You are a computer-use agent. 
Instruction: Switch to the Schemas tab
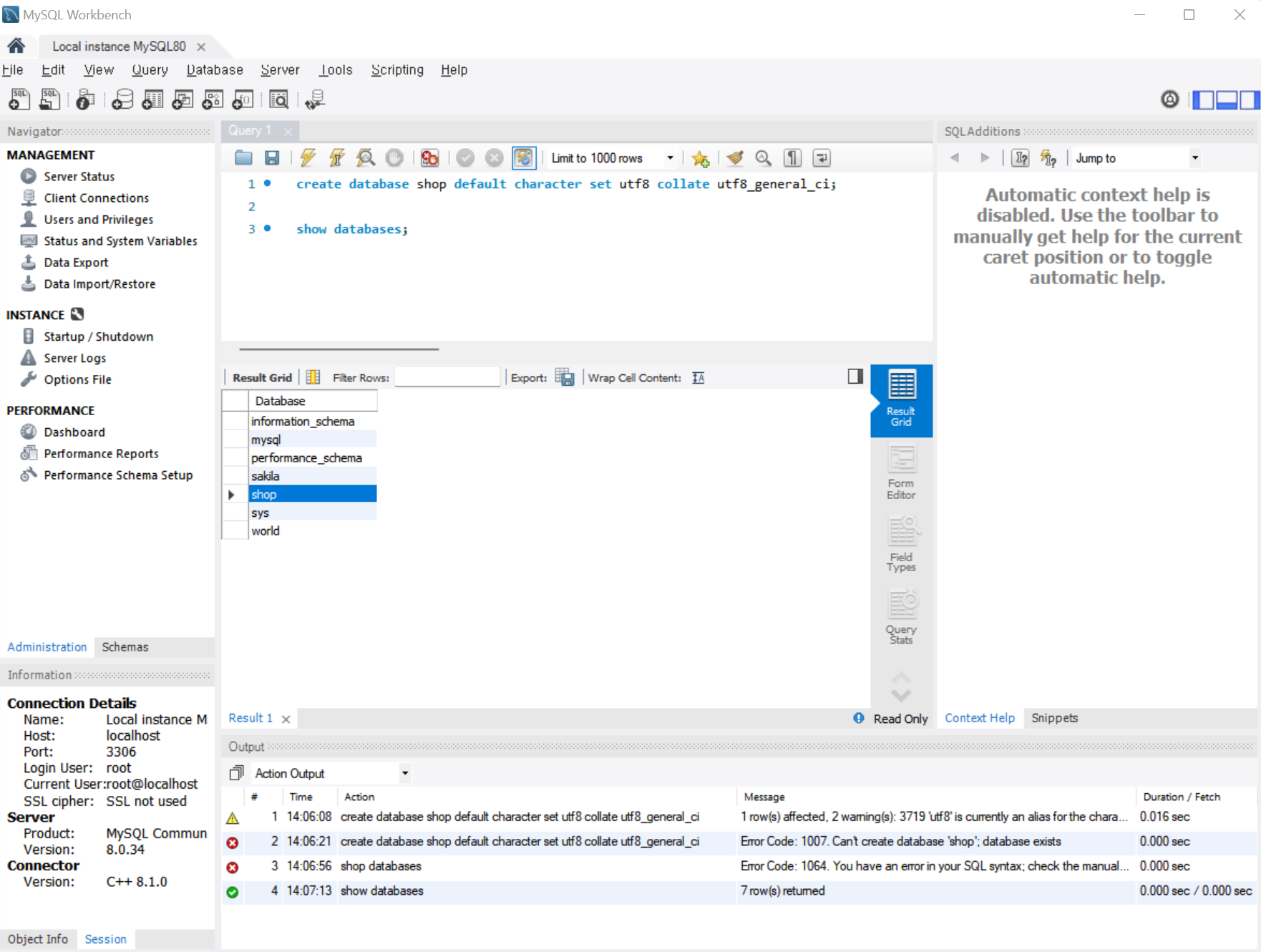click(x=125, y=647)
